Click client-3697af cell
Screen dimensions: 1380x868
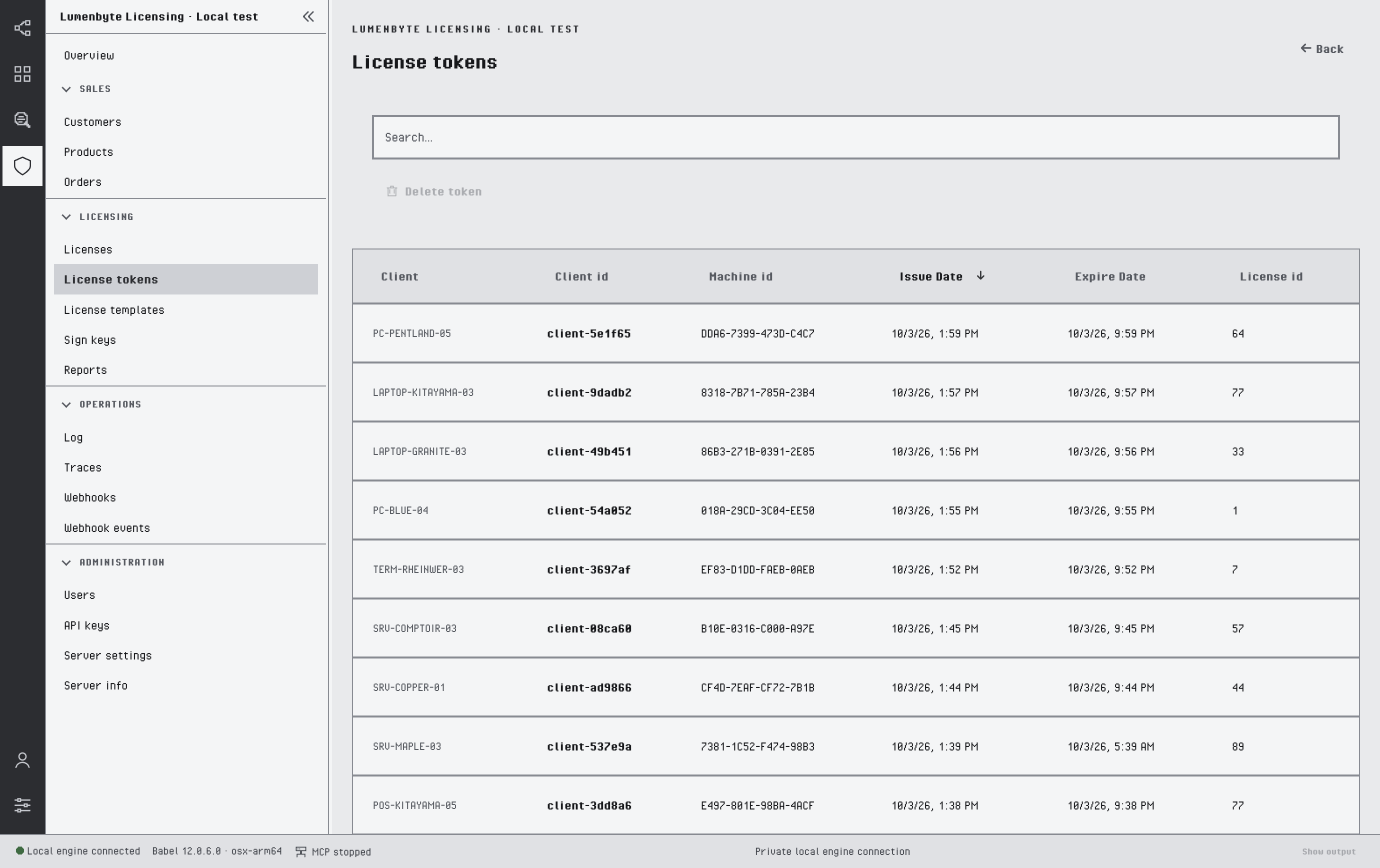click(x=588, y=570)
